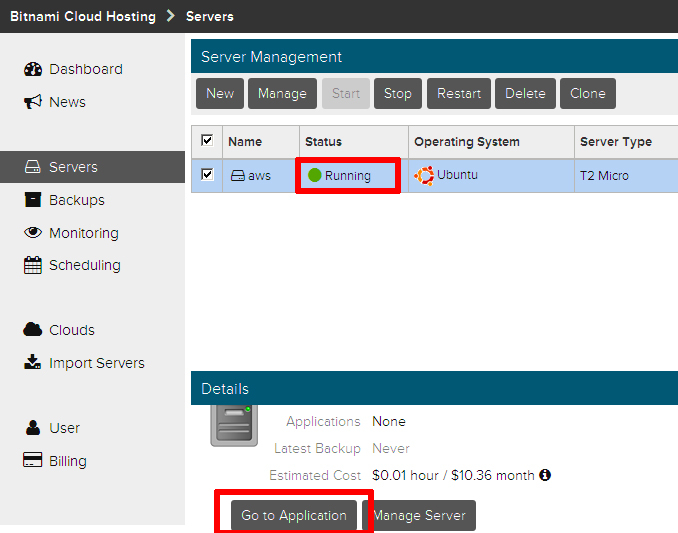Click the server tower image in Details

(x=234, y=426)
